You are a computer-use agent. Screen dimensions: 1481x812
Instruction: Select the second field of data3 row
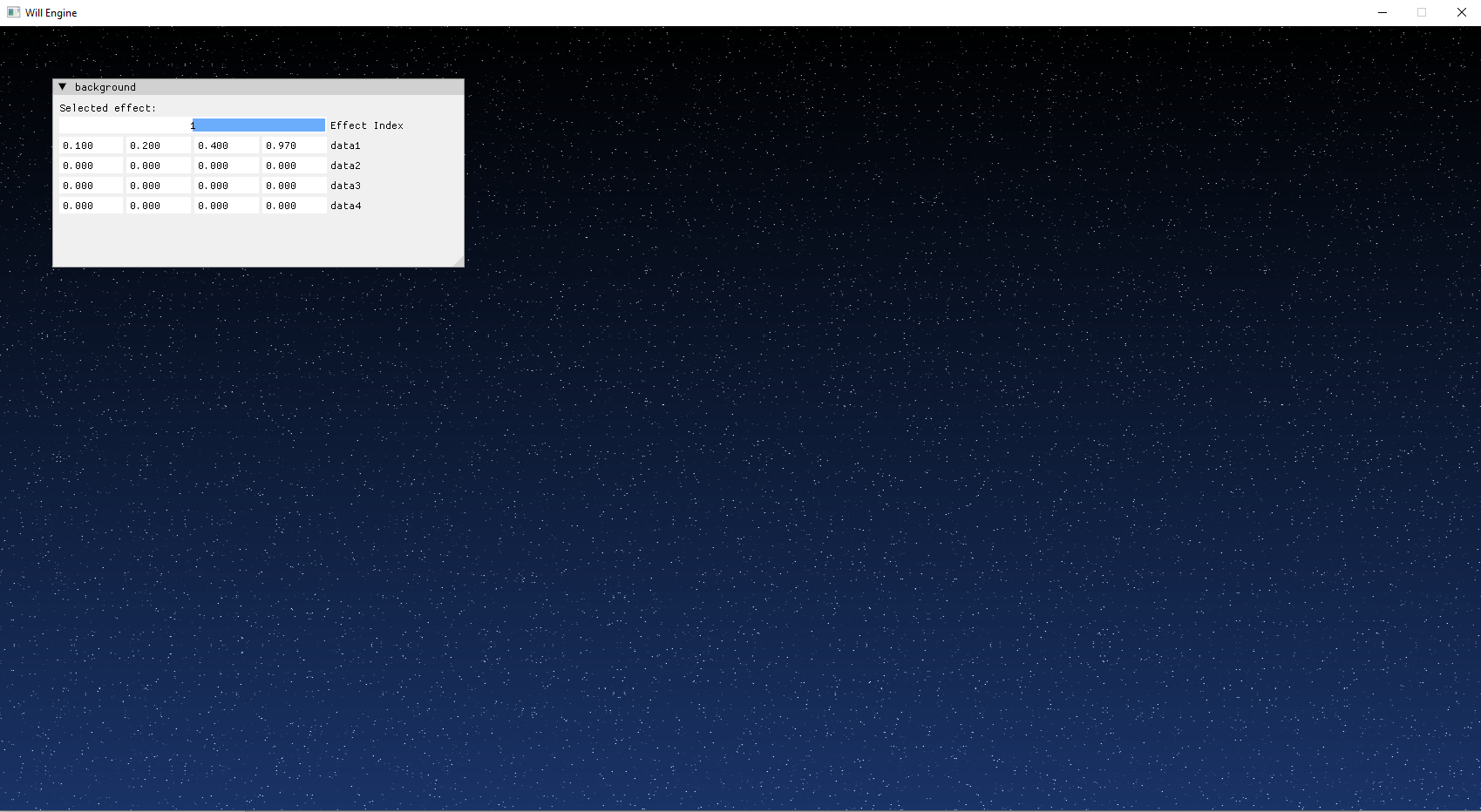pyautogui.click(x=158, y=186)
